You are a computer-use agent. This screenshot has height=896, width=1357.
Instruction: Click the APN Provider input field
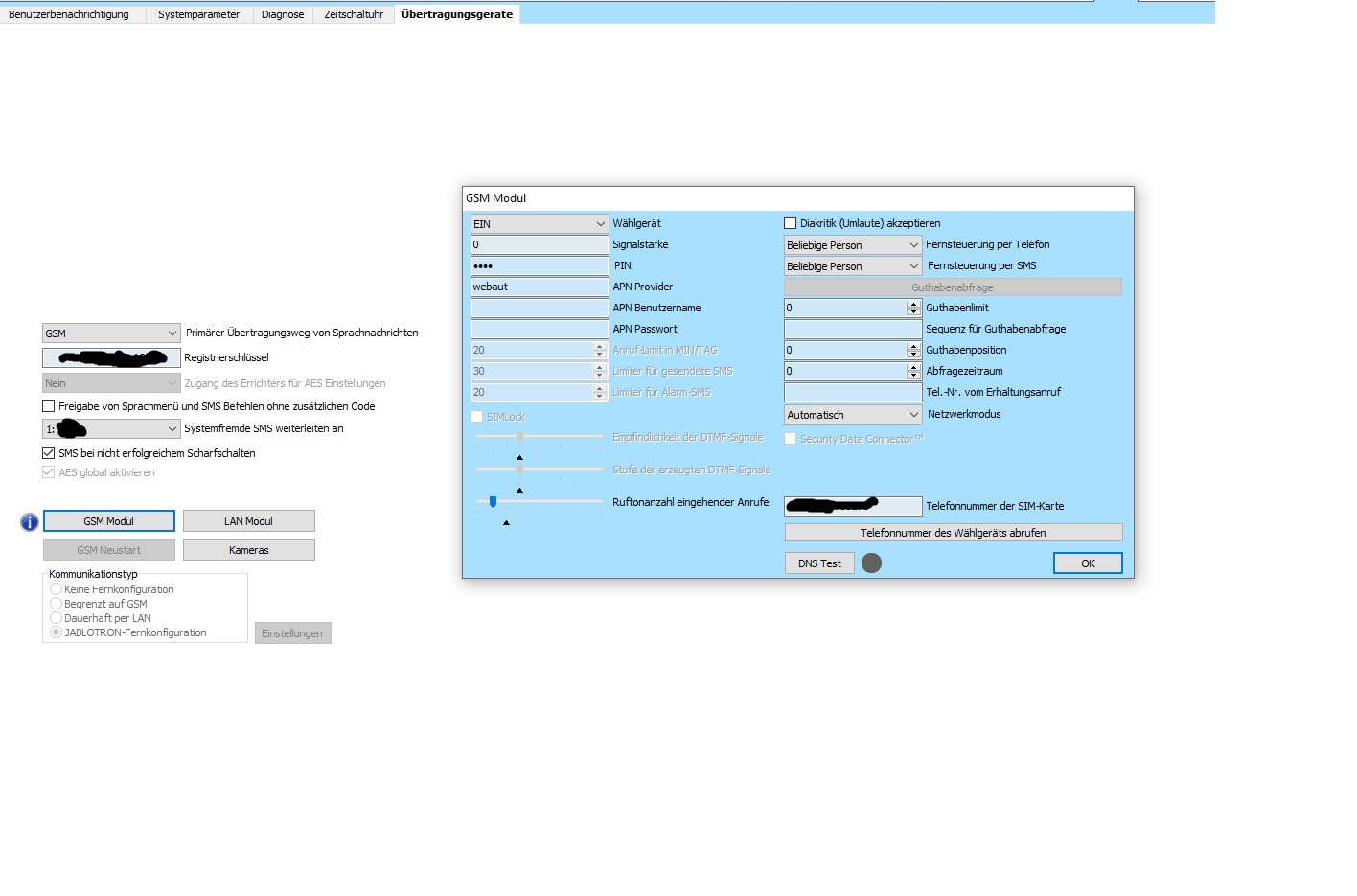pyautogui.click(x=539, y=287)
